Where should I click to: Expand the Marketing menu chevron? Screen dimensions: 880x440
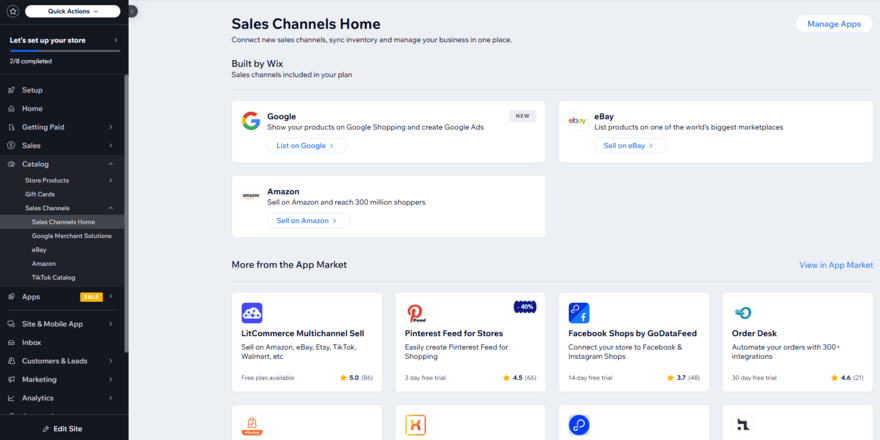coord(111,379)
